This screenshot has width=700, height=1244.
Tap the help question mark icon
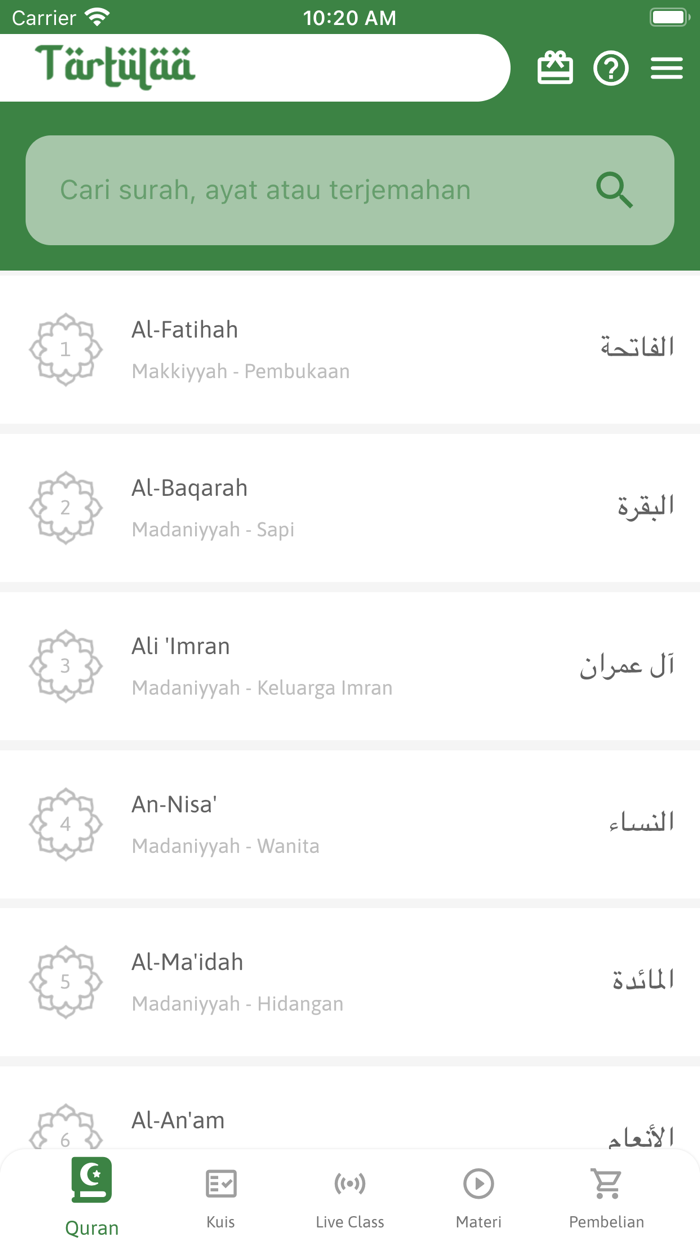611,68
